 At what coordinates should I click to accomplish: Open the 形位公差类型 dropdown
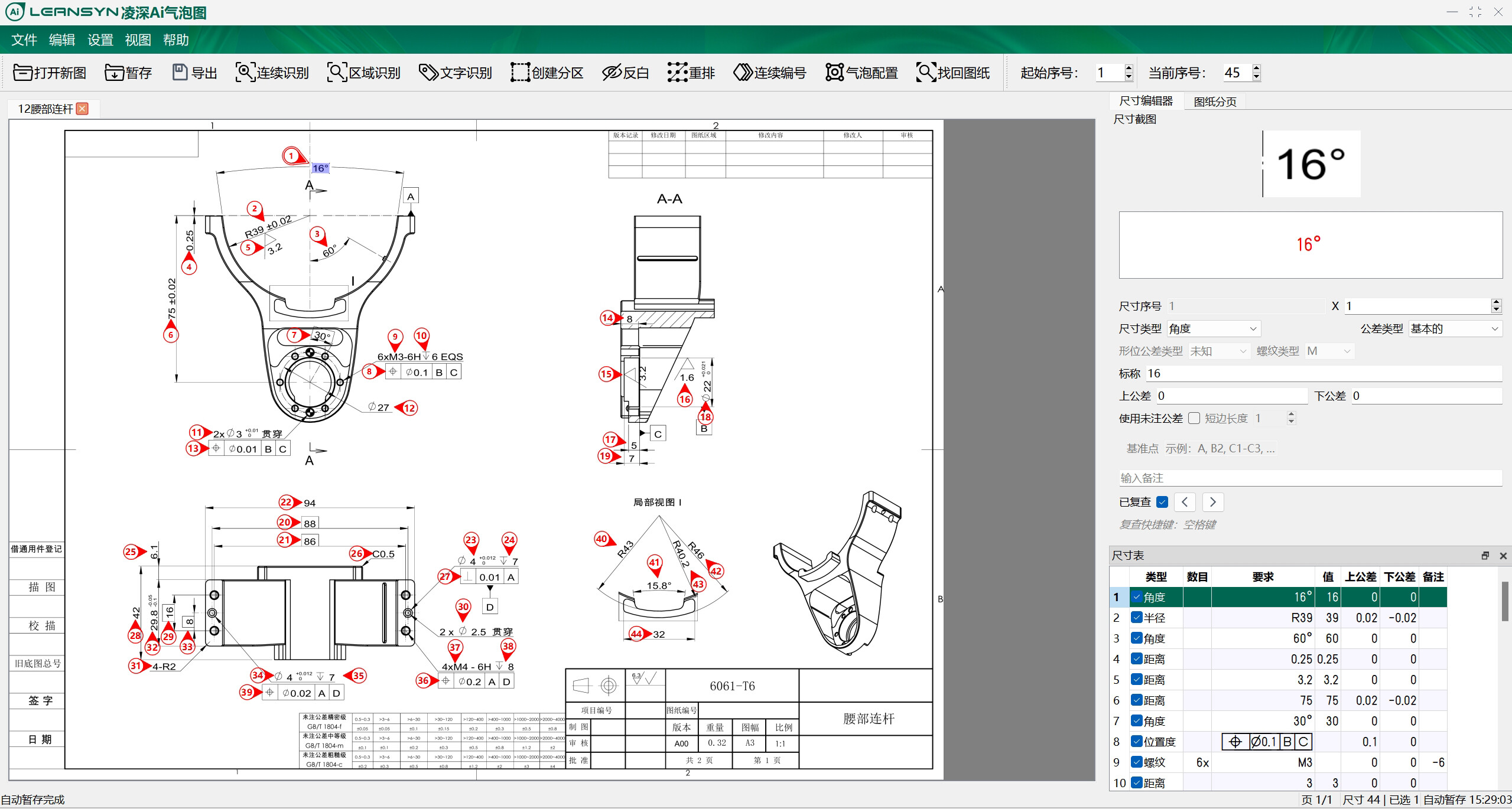pyautogui.click(x=1219, y=351)
